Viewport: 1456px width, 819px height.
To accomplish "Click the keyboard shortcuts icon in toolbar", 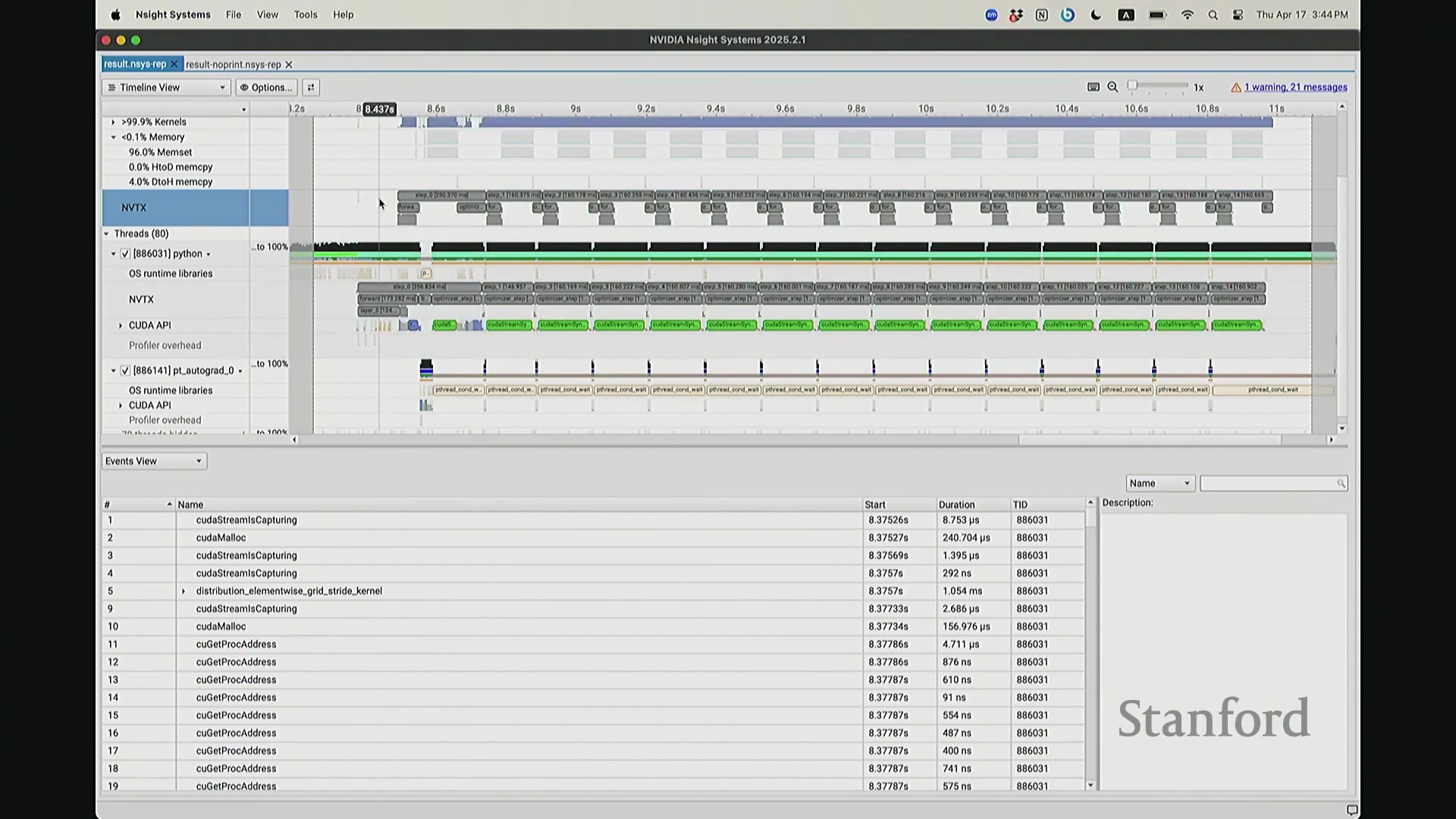I will [x=1093, y=87].
